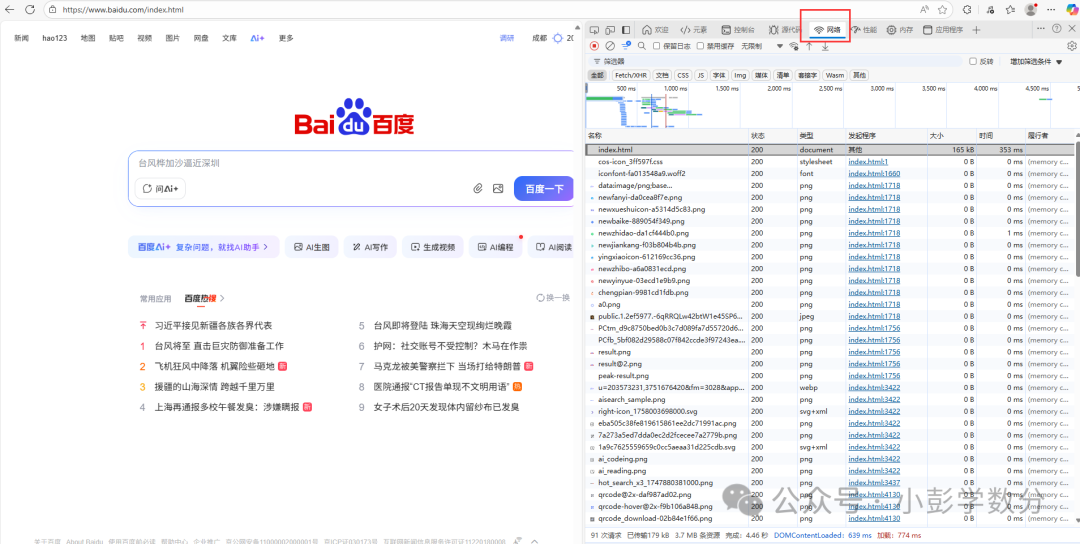The width and height of the screenshot is (1080, 544).
Task: Enable the 禁用缓存 checkbox
Action: point(700,46)
